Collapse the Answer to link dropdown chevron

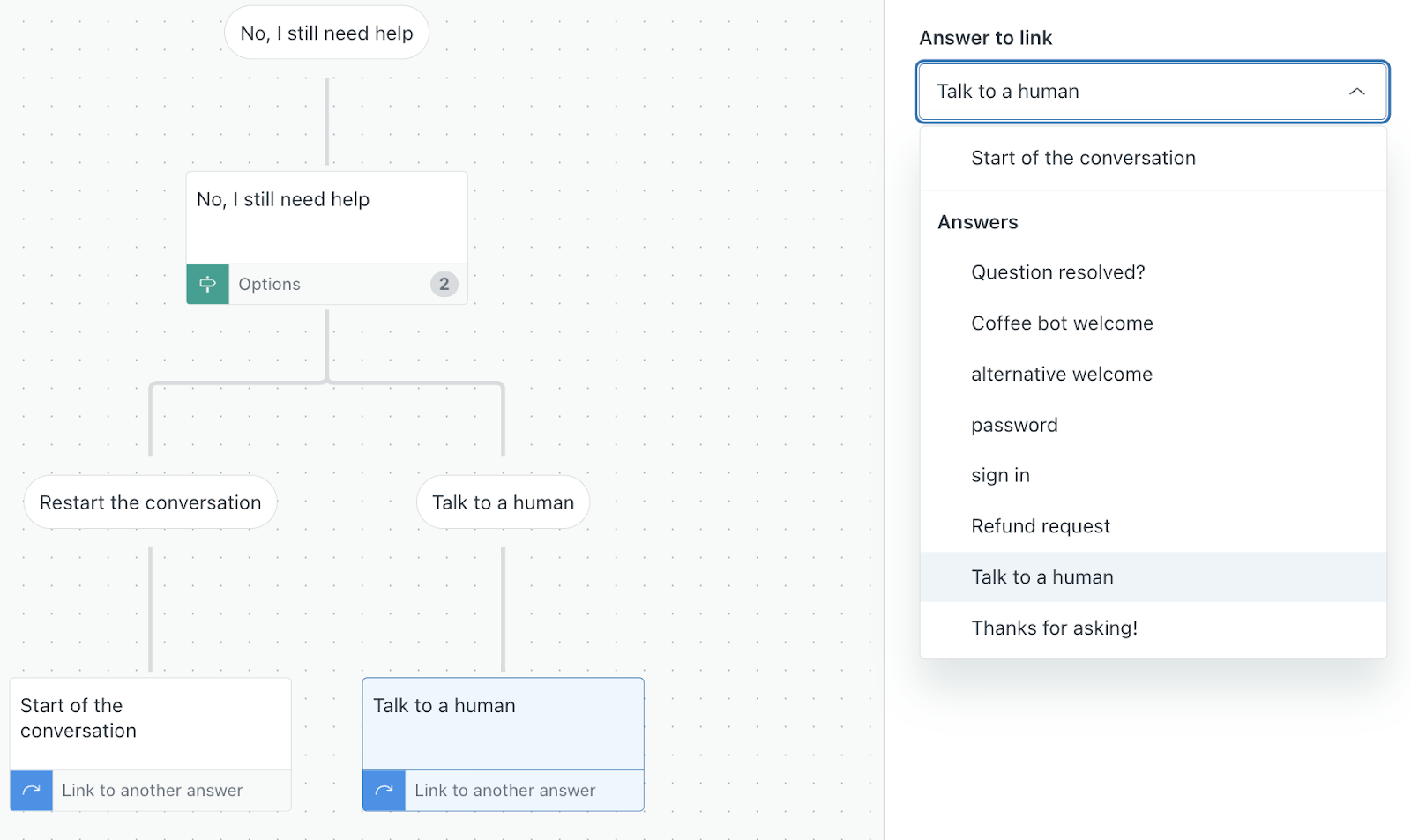[x=1356, y=92]
